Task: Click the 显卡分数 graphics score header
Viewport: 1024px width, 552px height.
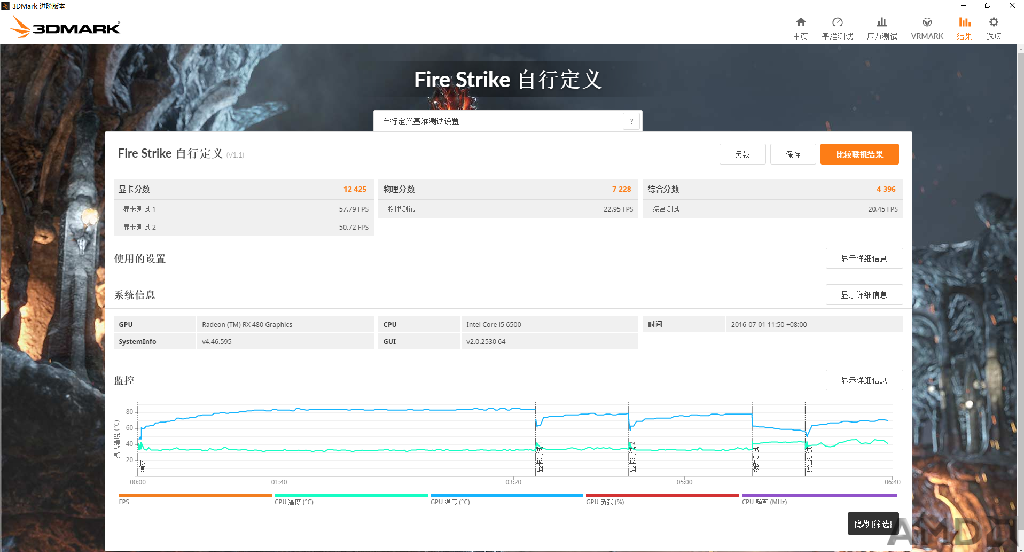Action: pyautogui.click(x=134, y=189)
